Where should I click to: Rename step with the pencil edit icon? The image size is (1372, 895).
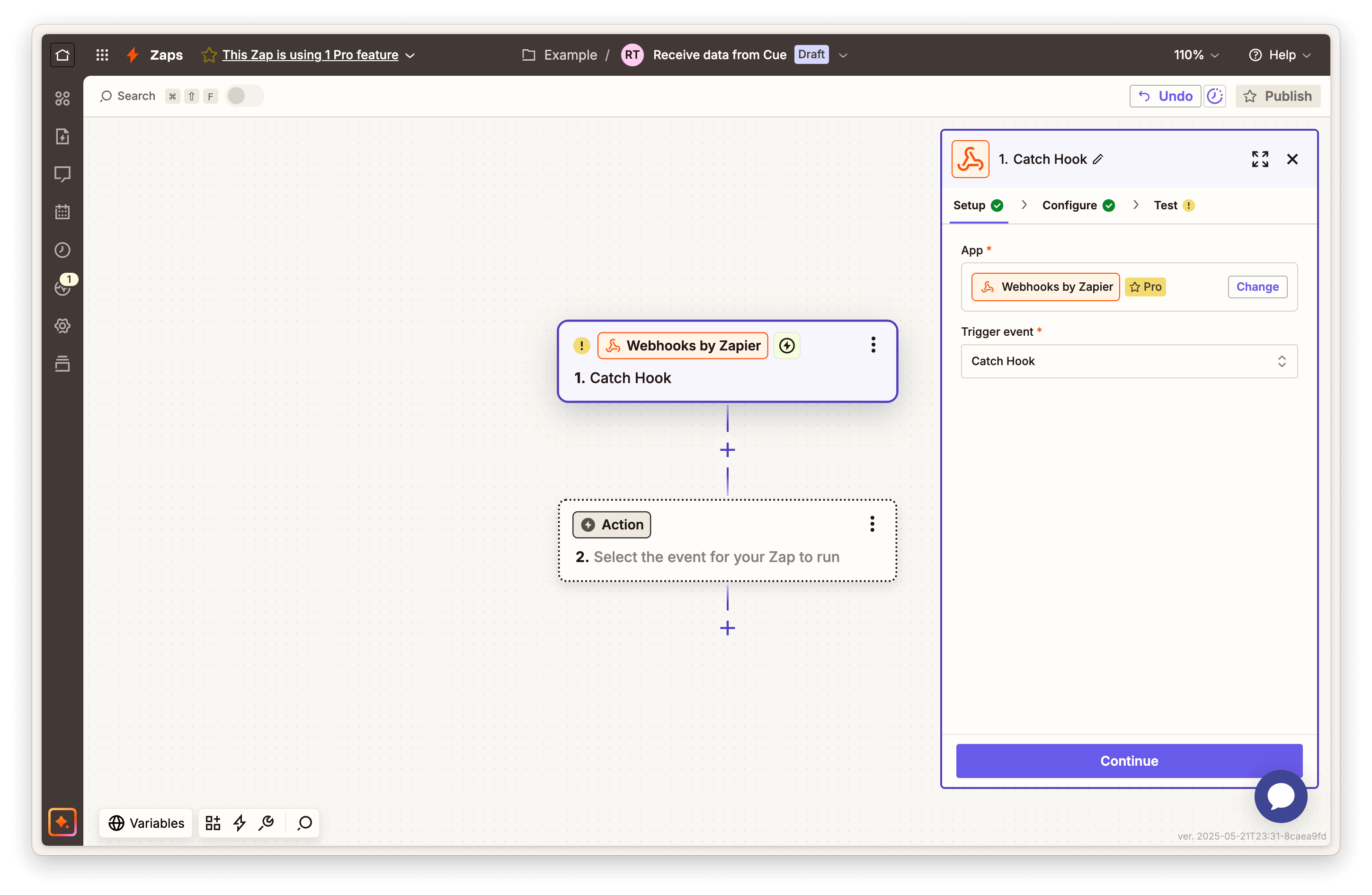[x=1097, y=159]
